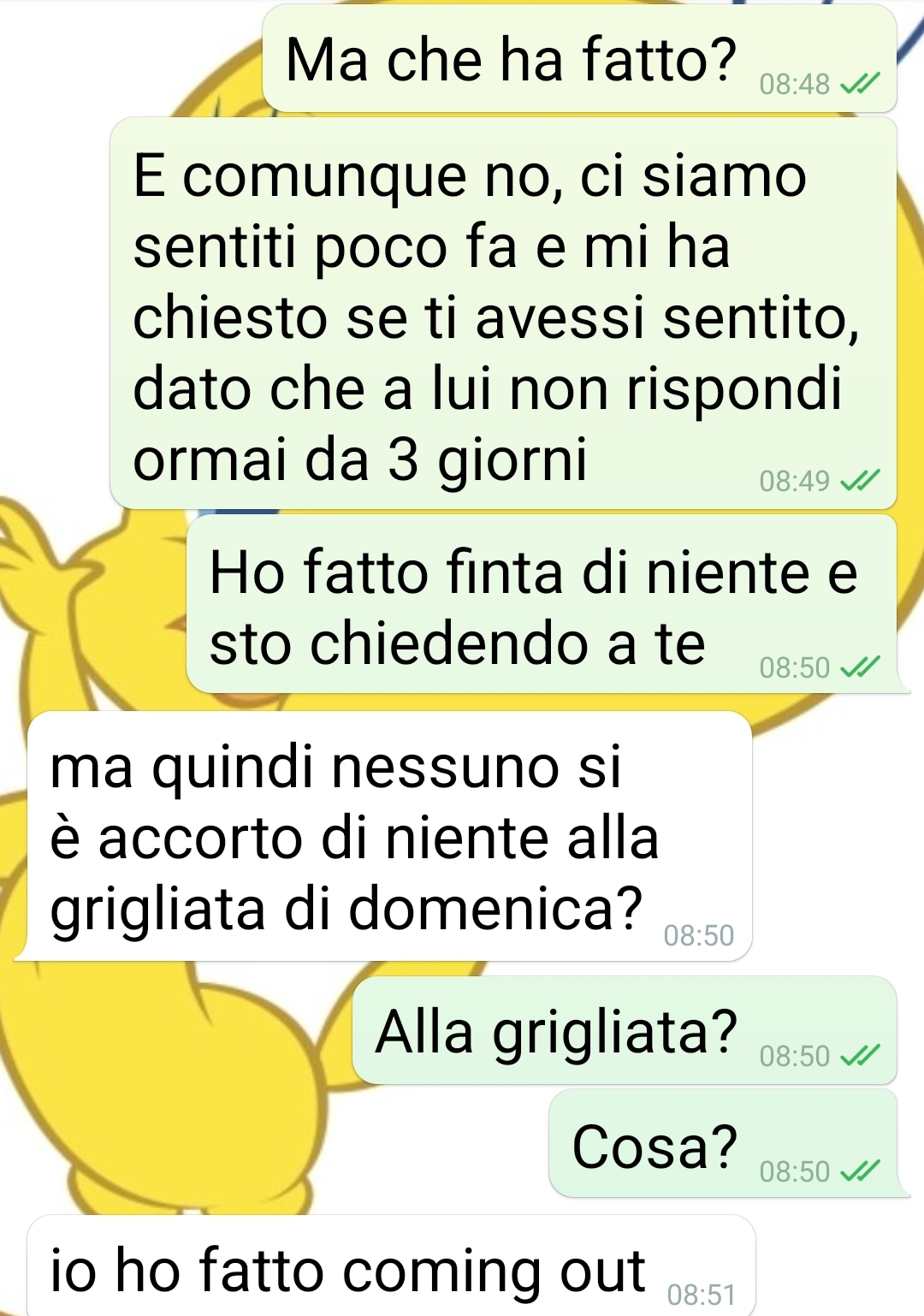The width and height of the screenshot is (924, 1316).
Task: Tap the text 'ormai da 3 giorni'
Action: [x=360, y=459]
